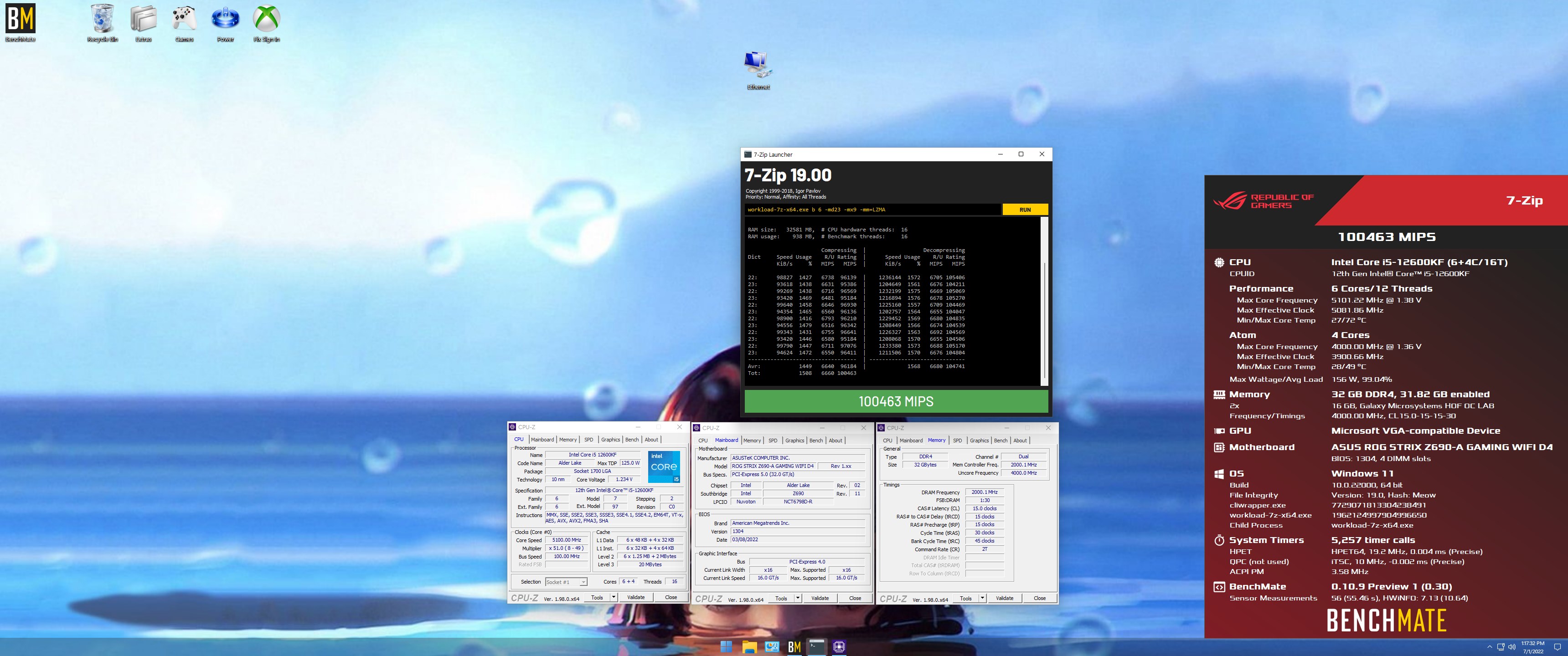Click the 7-Zip output vertical scrollbar

[1045, 301]
